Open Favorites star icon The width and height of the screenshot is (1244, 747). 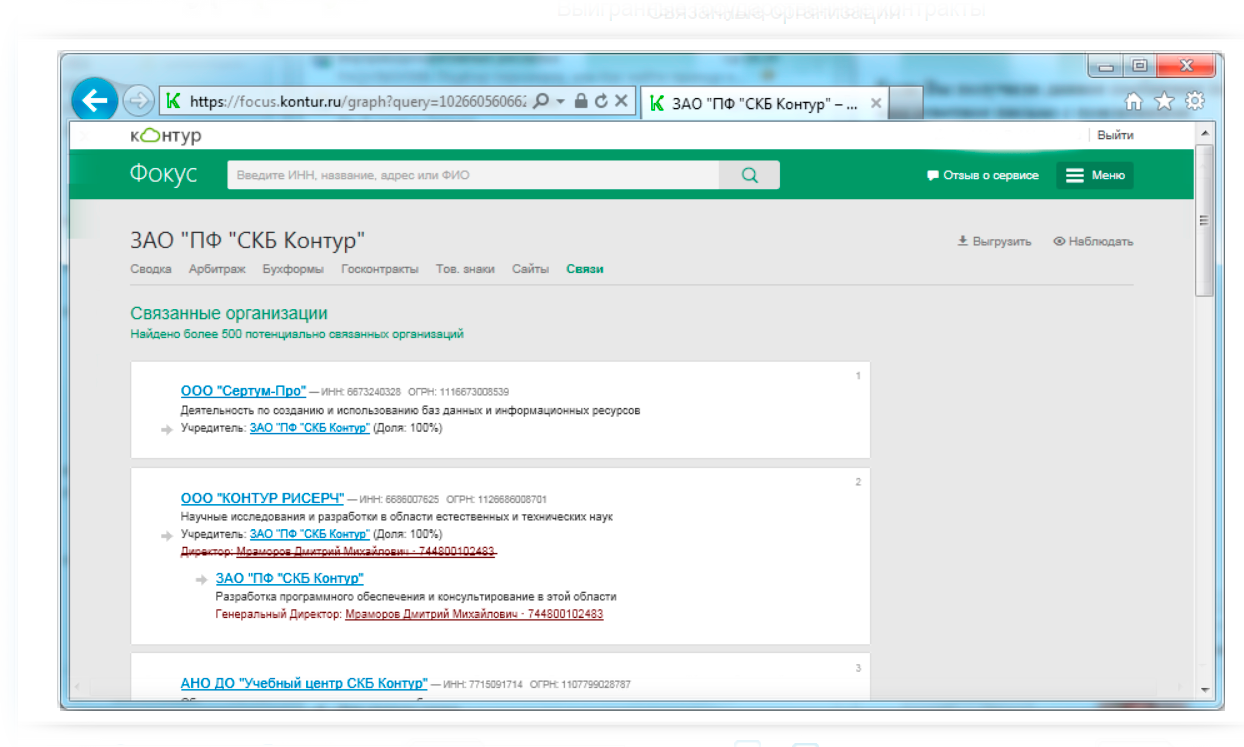[1164, 101]
